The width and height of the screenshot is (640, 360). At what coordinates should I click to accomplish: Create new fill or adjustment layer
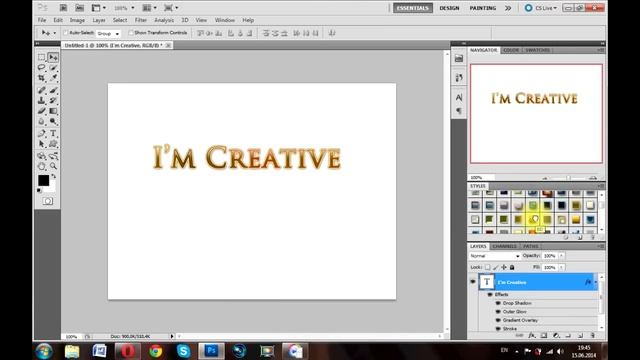(x=556, y=336)
